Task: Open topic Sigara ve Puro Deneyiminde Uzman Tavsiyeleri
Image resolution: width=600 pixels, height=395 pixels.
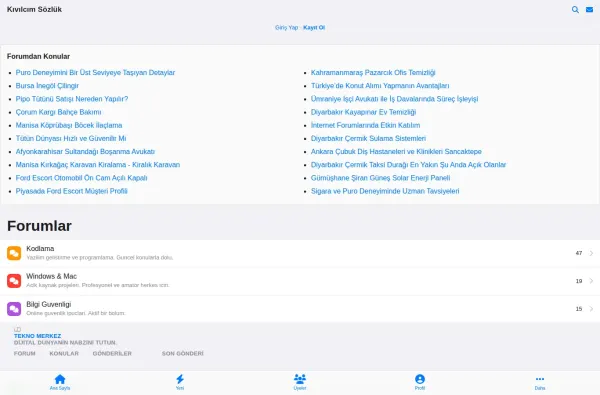Action: pyautogui.click(x=385, y=191)
